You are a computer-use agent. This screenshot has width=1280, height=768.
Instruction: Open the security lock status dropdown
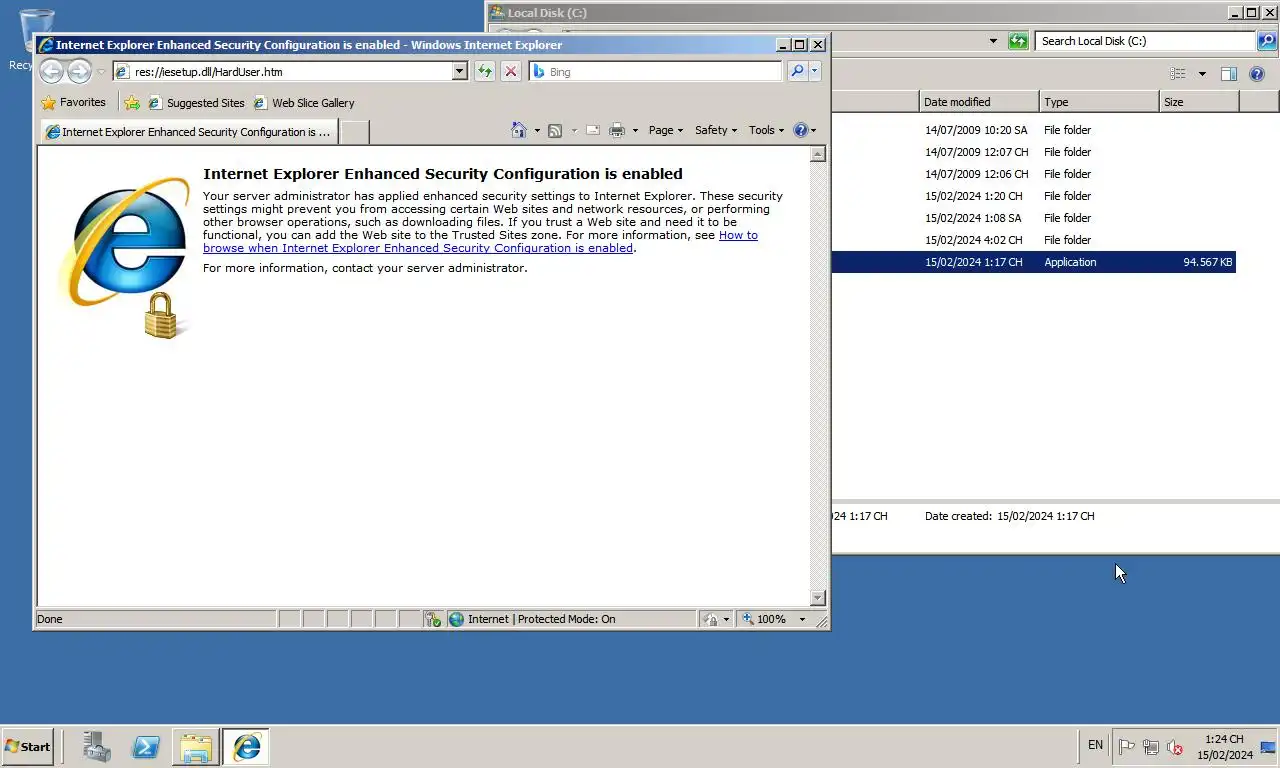[716, 619]
